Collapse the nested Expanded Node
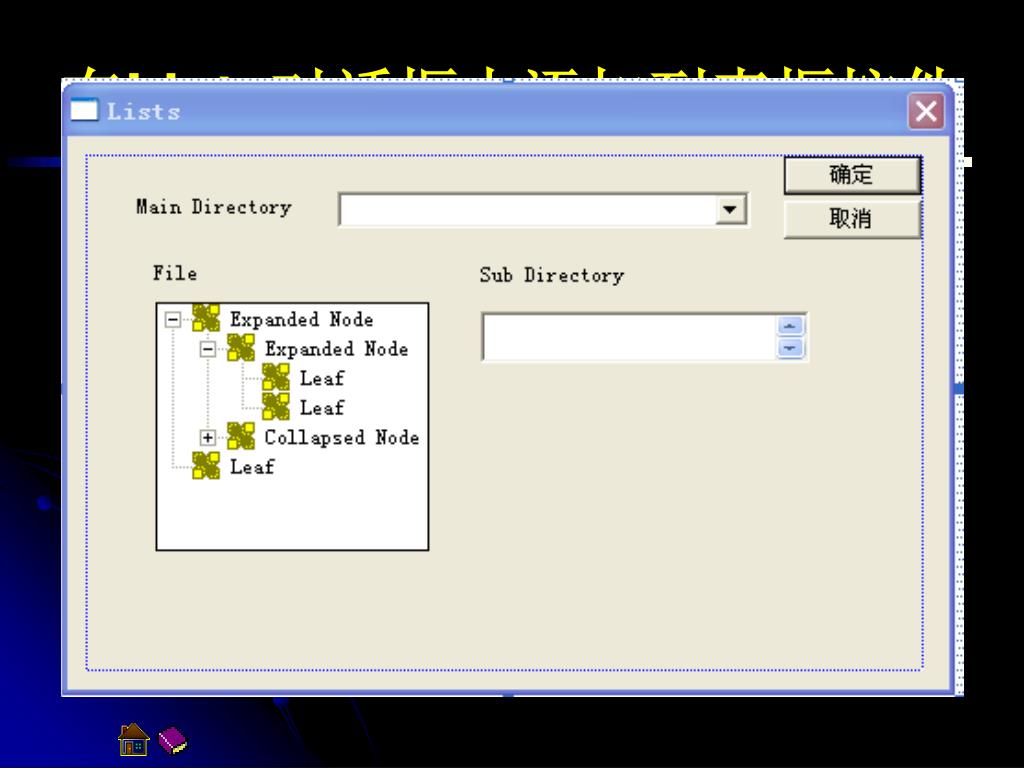Image resolution: width=1024 pixels, height=768 pixels. click(207, 349)
